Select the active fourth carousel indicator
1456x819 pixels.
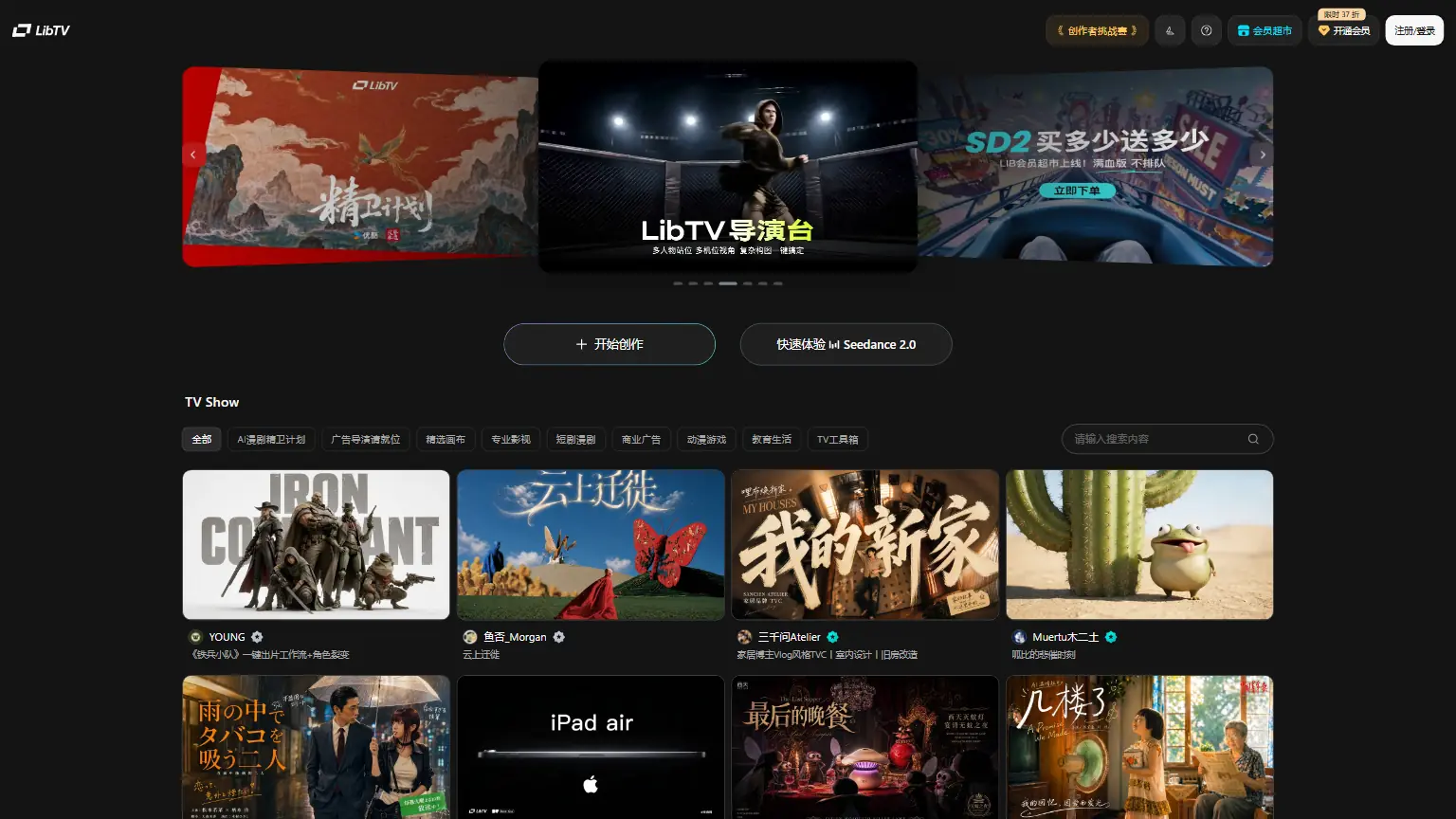728,283
